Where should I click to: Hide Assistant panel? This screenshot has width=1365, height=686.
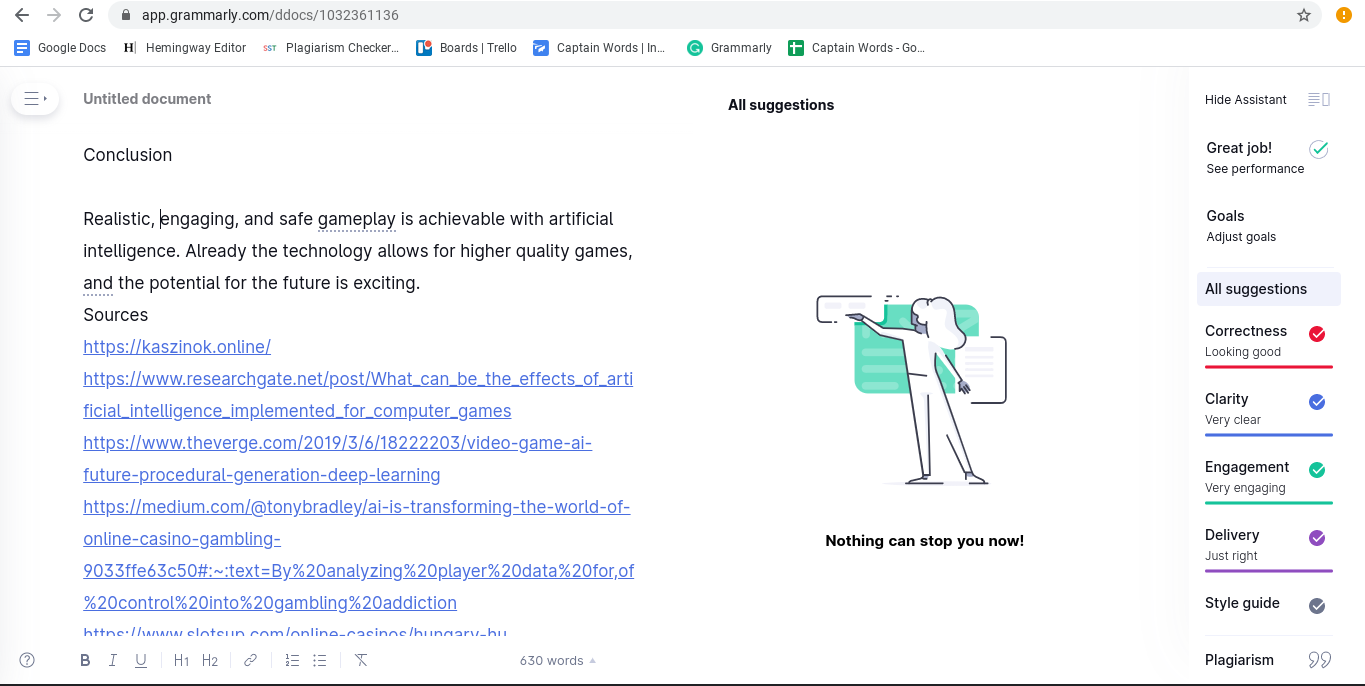coord(1266,100)
